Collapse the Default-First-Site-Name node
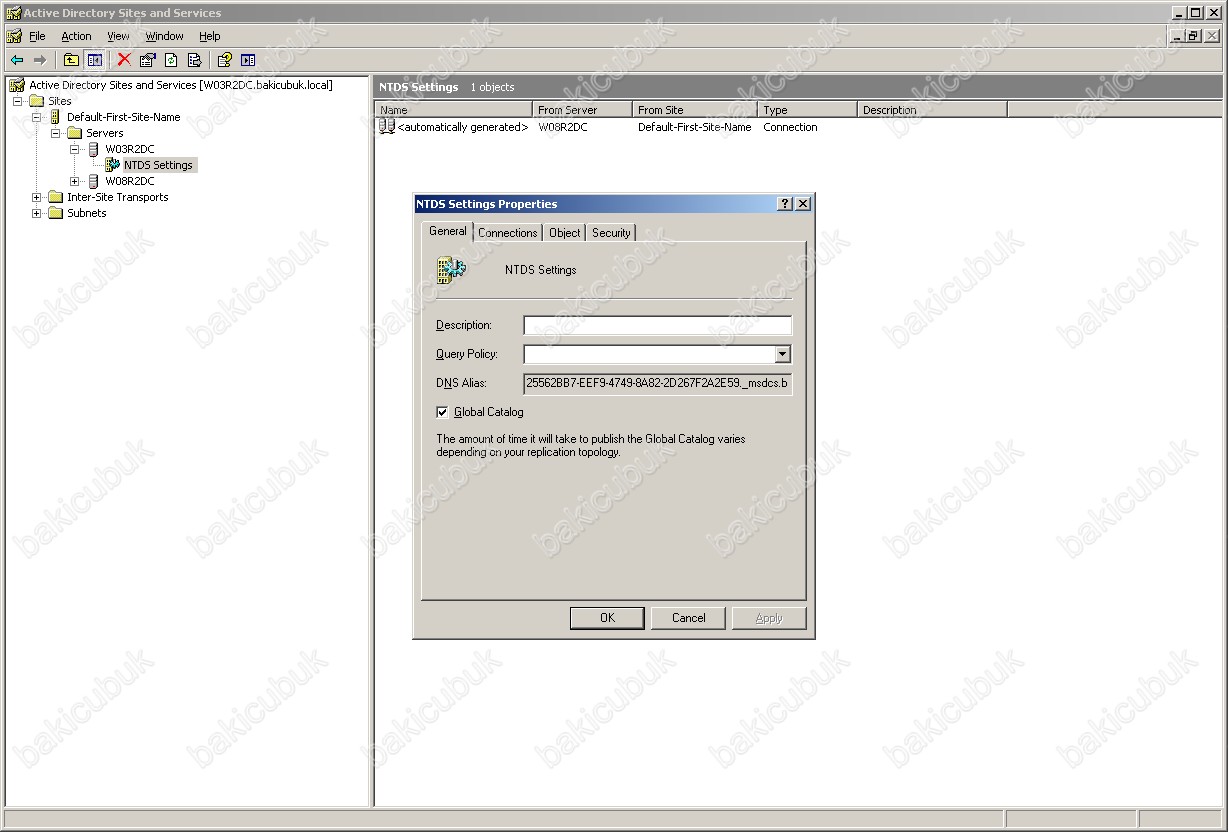1228x832 pixels. [x=37, y=117]
